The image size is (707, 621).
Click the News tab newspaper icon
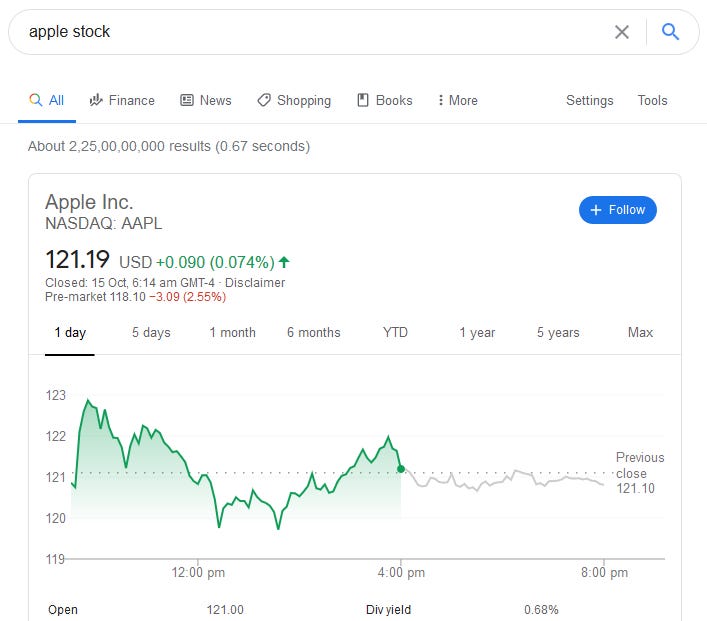(187, 100)
